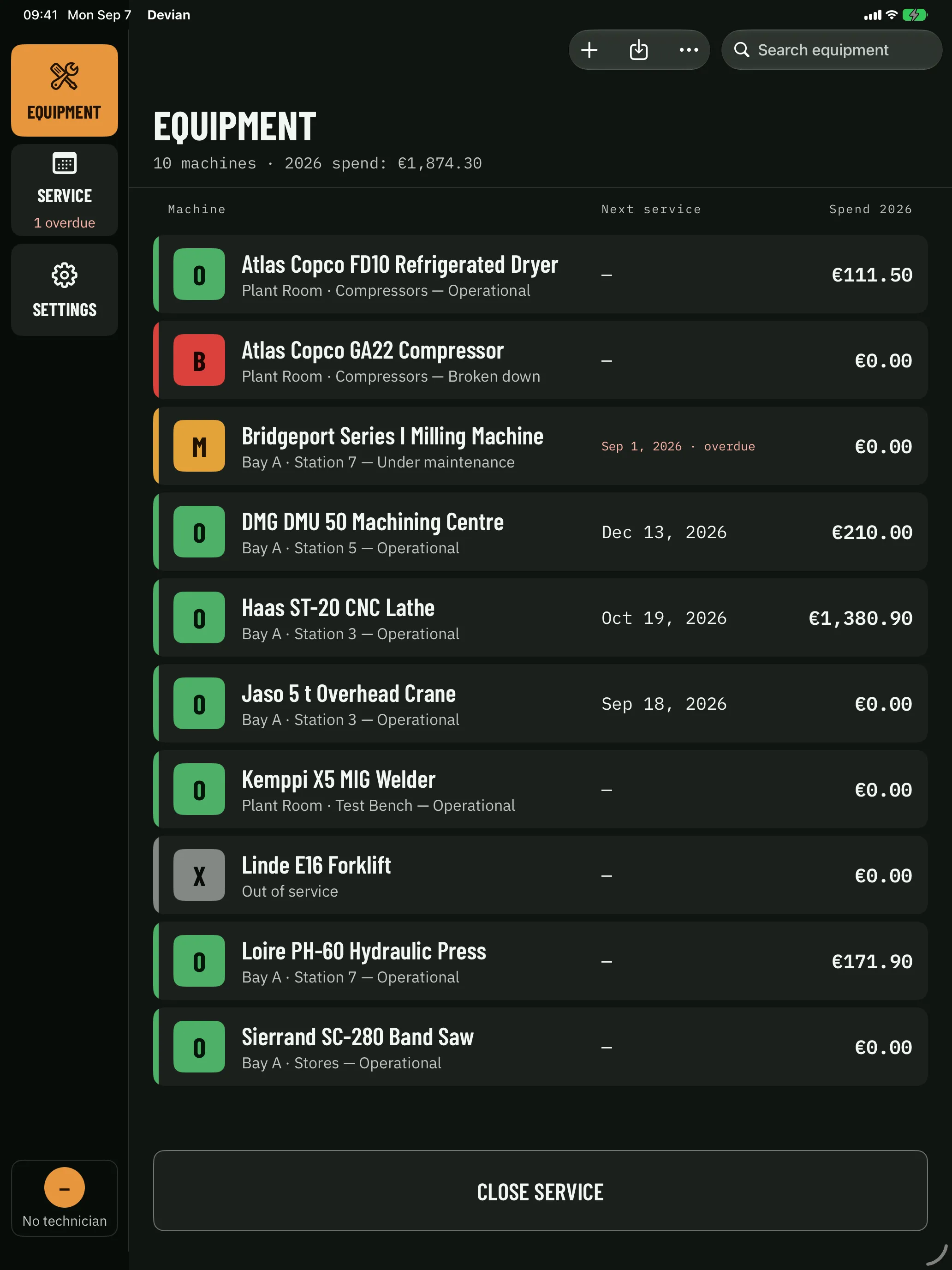Click the cellular signal icon
This screenshot has height=1270, width=952.
coord(873,16)
